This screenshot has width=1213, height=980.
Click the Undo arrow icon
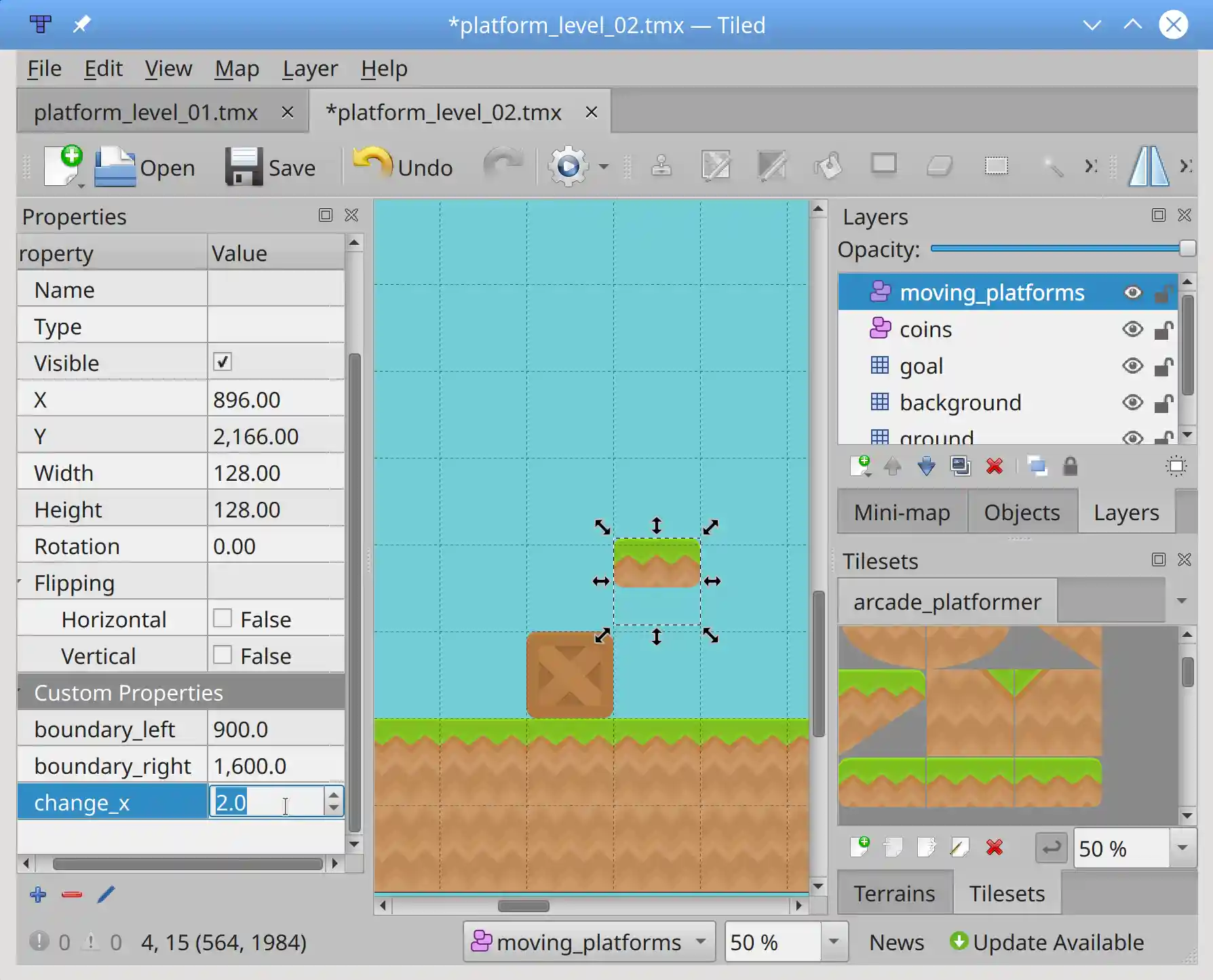(372, 164)
